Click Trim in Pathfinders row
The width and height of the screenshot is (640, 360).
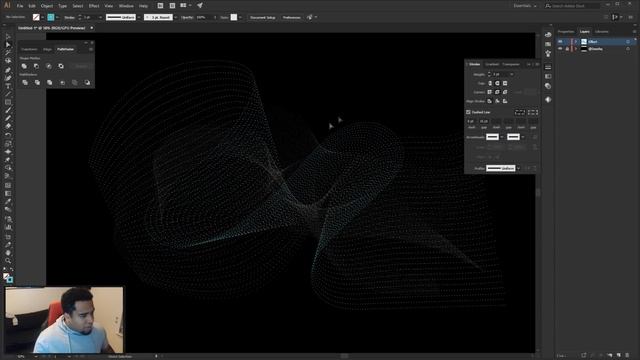[x=37, y=82]
